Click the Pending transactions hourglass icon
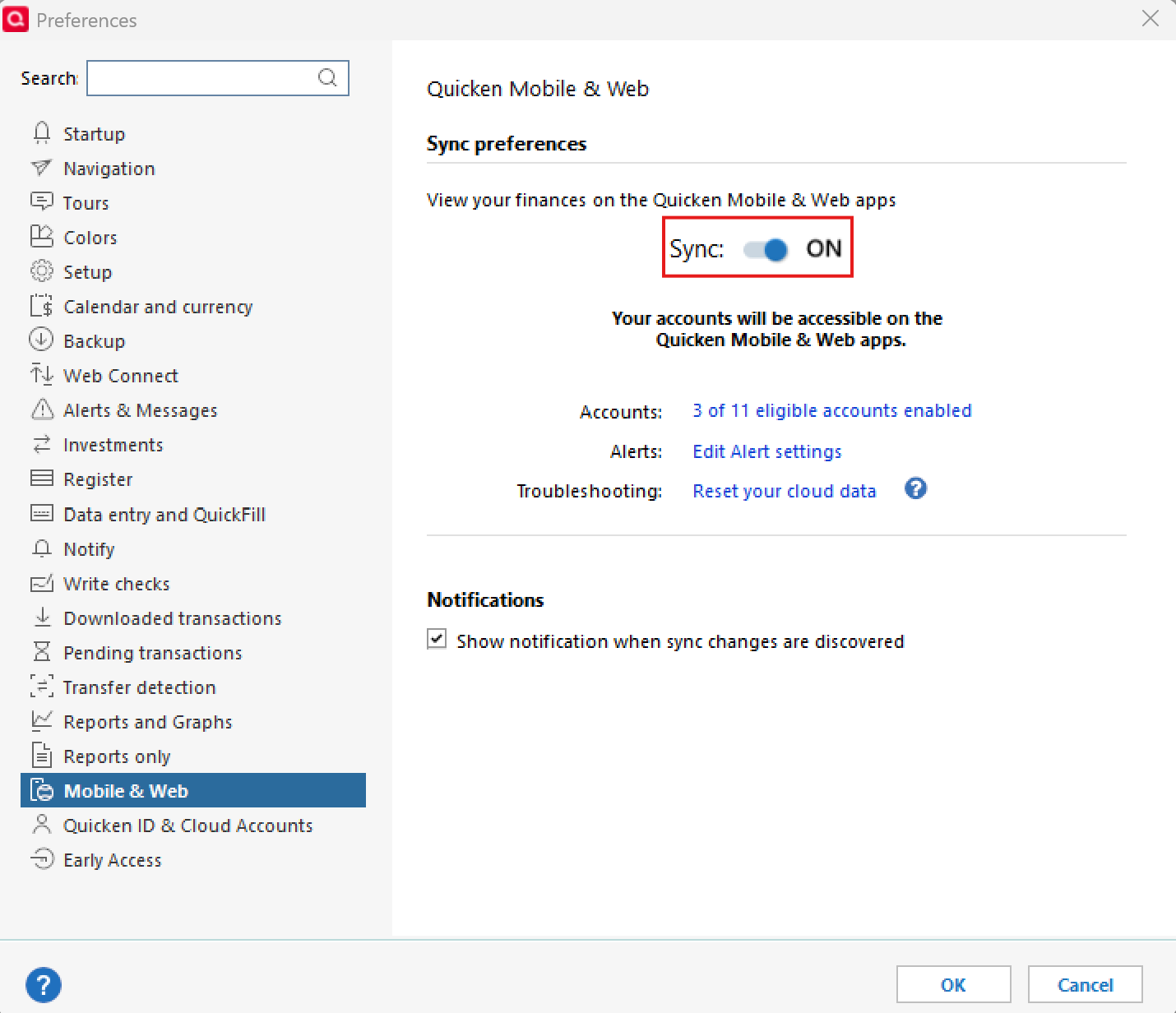This screenshot has height=1013, width=1176. click(x=41, y=651)
